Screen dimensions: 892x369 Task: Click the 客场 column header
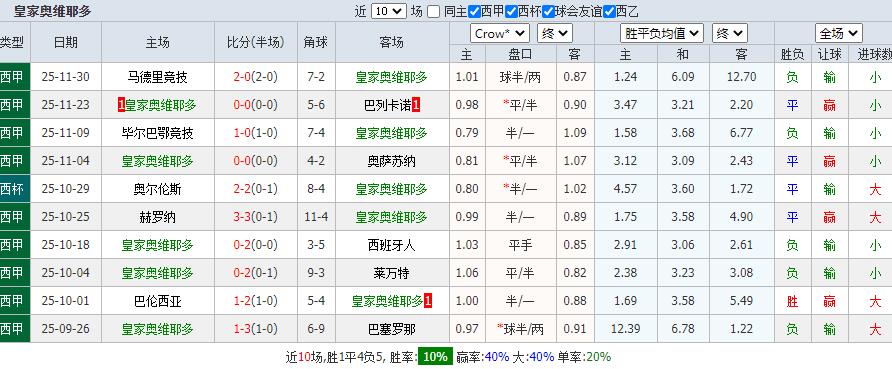point(391,42)
